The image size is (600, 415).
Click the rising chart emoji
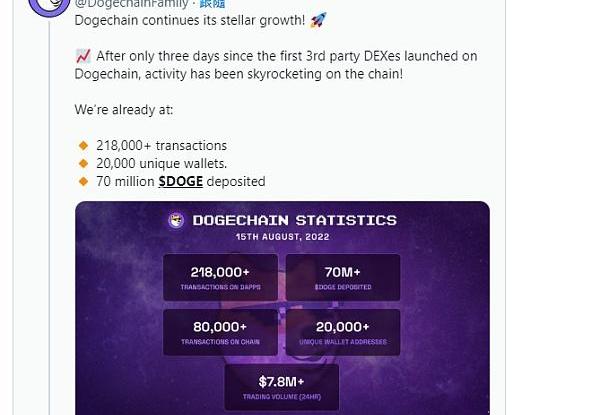(x=83, y=56)
